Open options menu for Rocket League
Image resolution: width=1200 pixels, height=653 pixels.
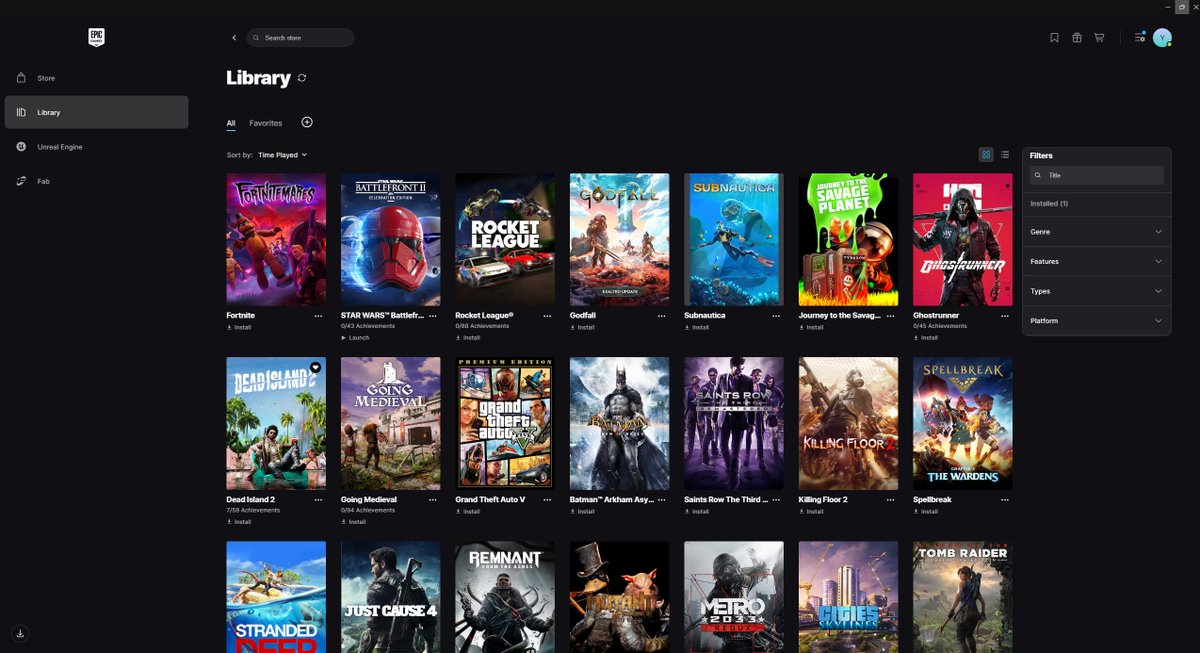547,315
